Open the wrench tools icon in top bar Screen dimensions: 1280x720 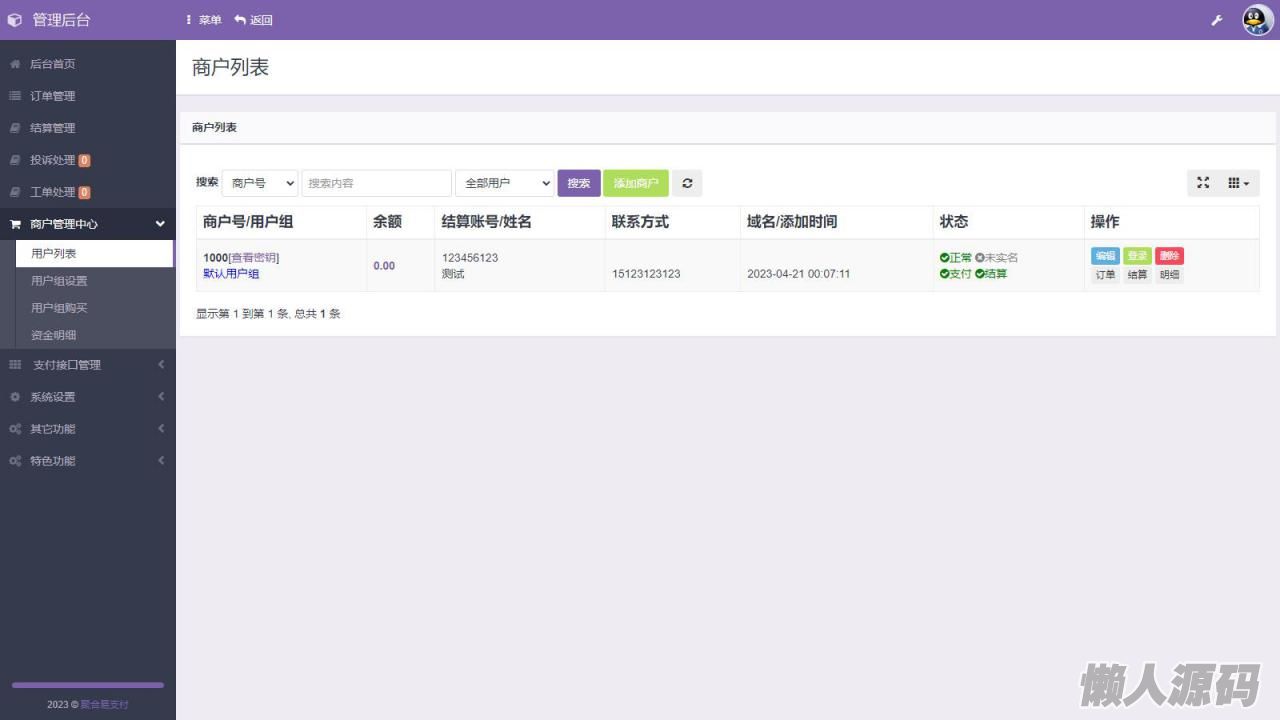[x=1217, y=20]
